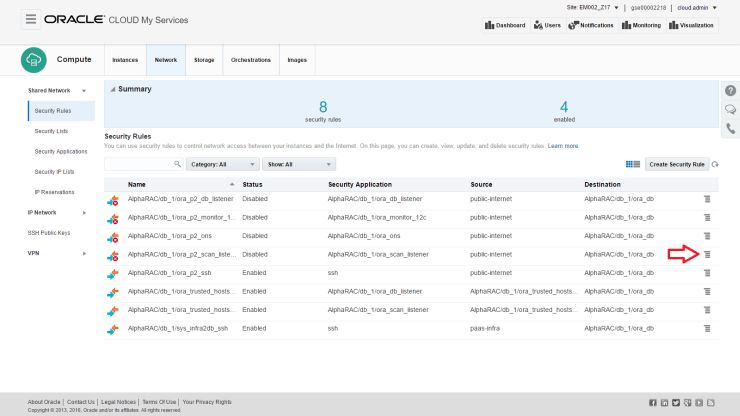Switch to the grid/list view toggle
This screenshot has width=740, height=416.
632,164
